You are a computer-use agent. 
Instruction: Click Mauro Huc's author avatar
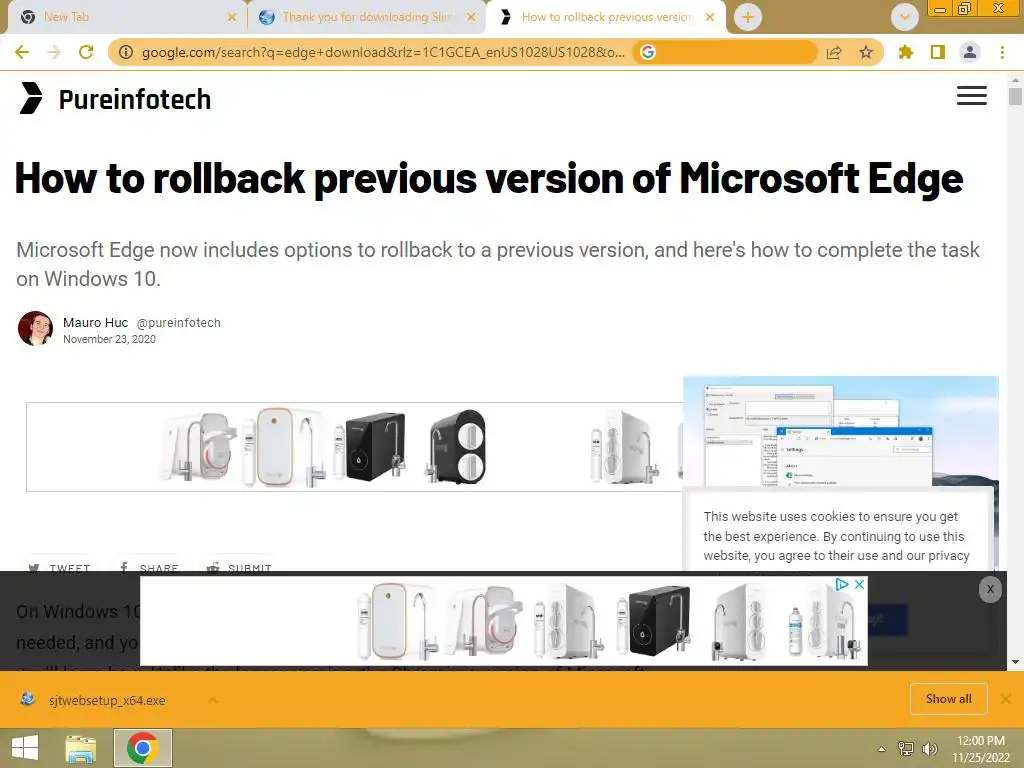point(35,328)
